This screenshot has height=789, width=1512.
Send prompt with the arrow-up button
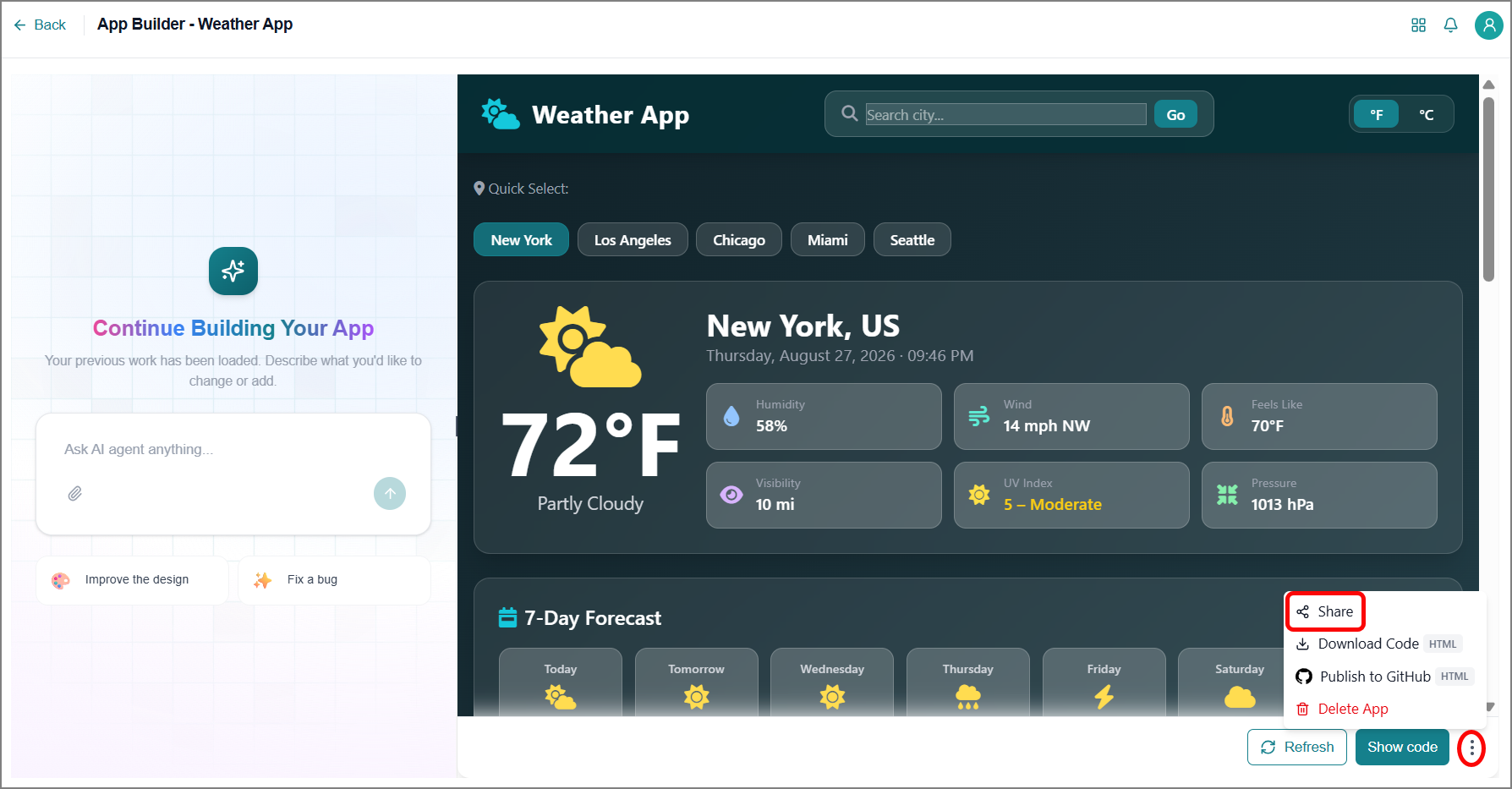390,493
